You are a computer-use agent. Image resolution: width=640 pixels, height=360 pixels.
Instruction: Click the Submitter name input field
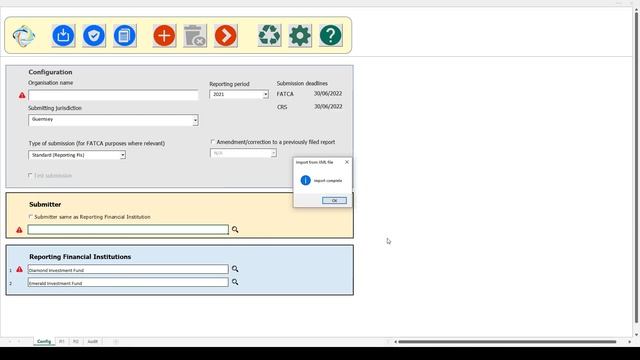click(x=128, y=230)
